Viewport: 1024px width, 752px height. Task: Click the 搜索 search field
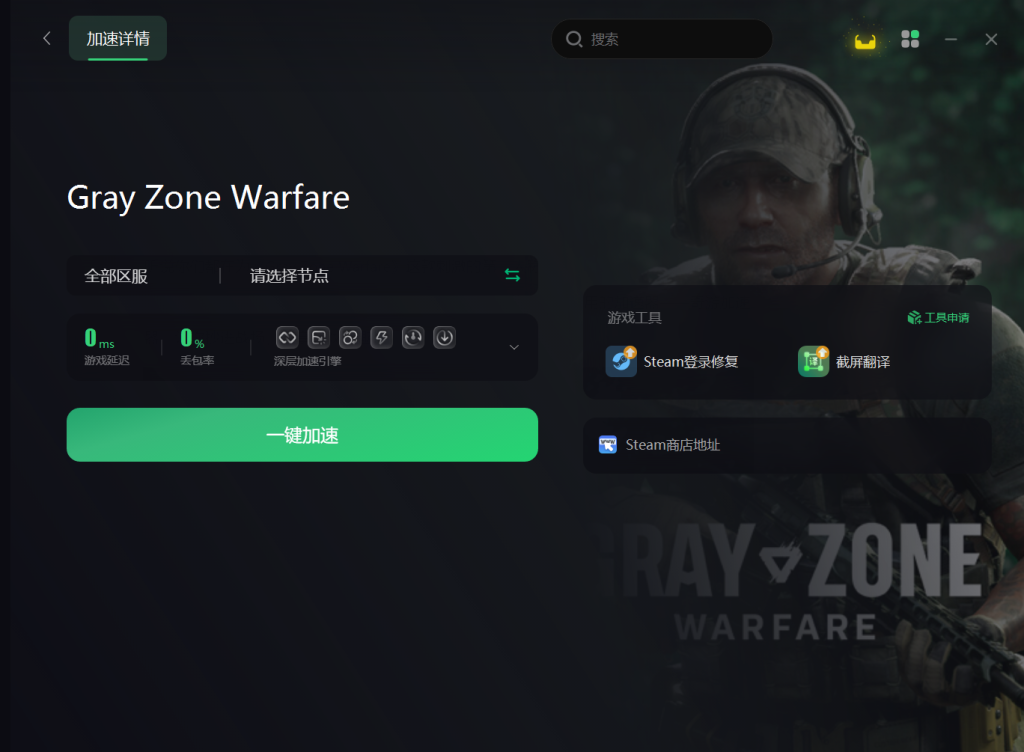click(x=662, y=39)
